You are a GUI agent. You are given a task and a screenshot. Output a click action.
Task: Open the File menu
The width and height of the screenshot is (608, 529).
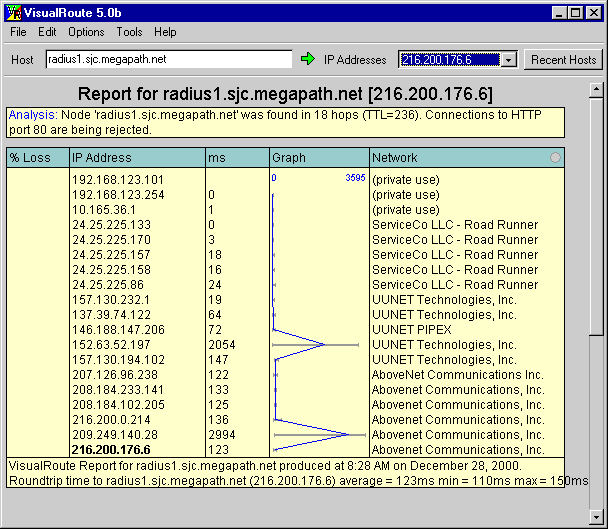coord(18,32)
